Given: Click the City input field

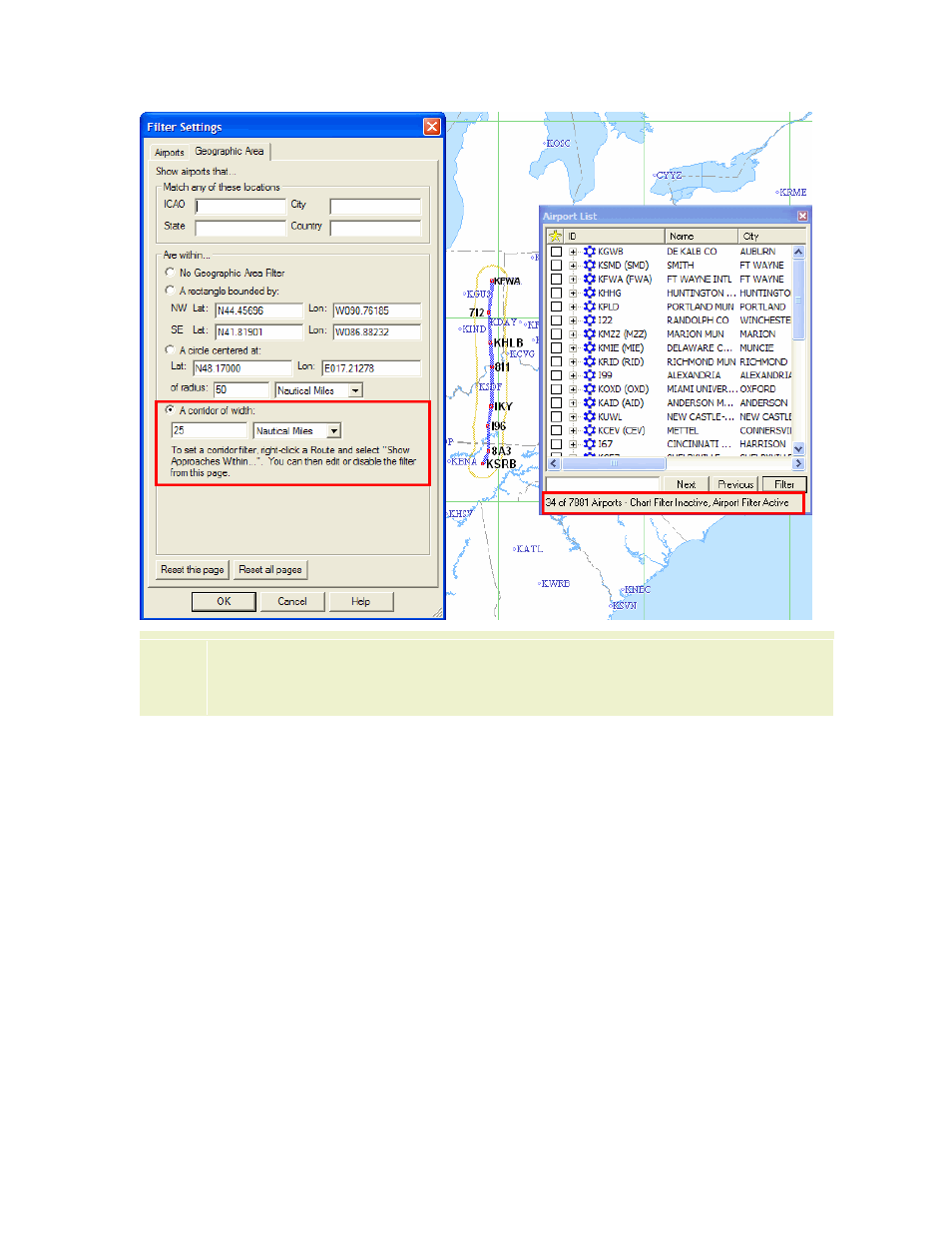Looking at the screenshot, I should [x=375, y=206].
